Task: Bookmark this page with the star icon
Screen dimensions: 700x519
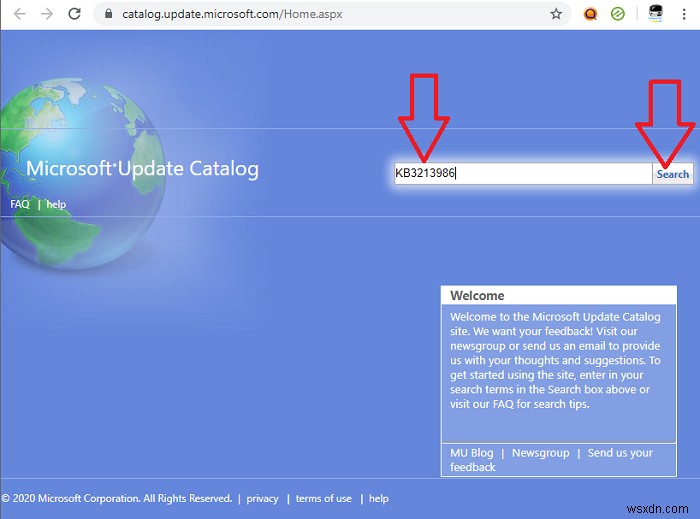Action: (556, 14)
